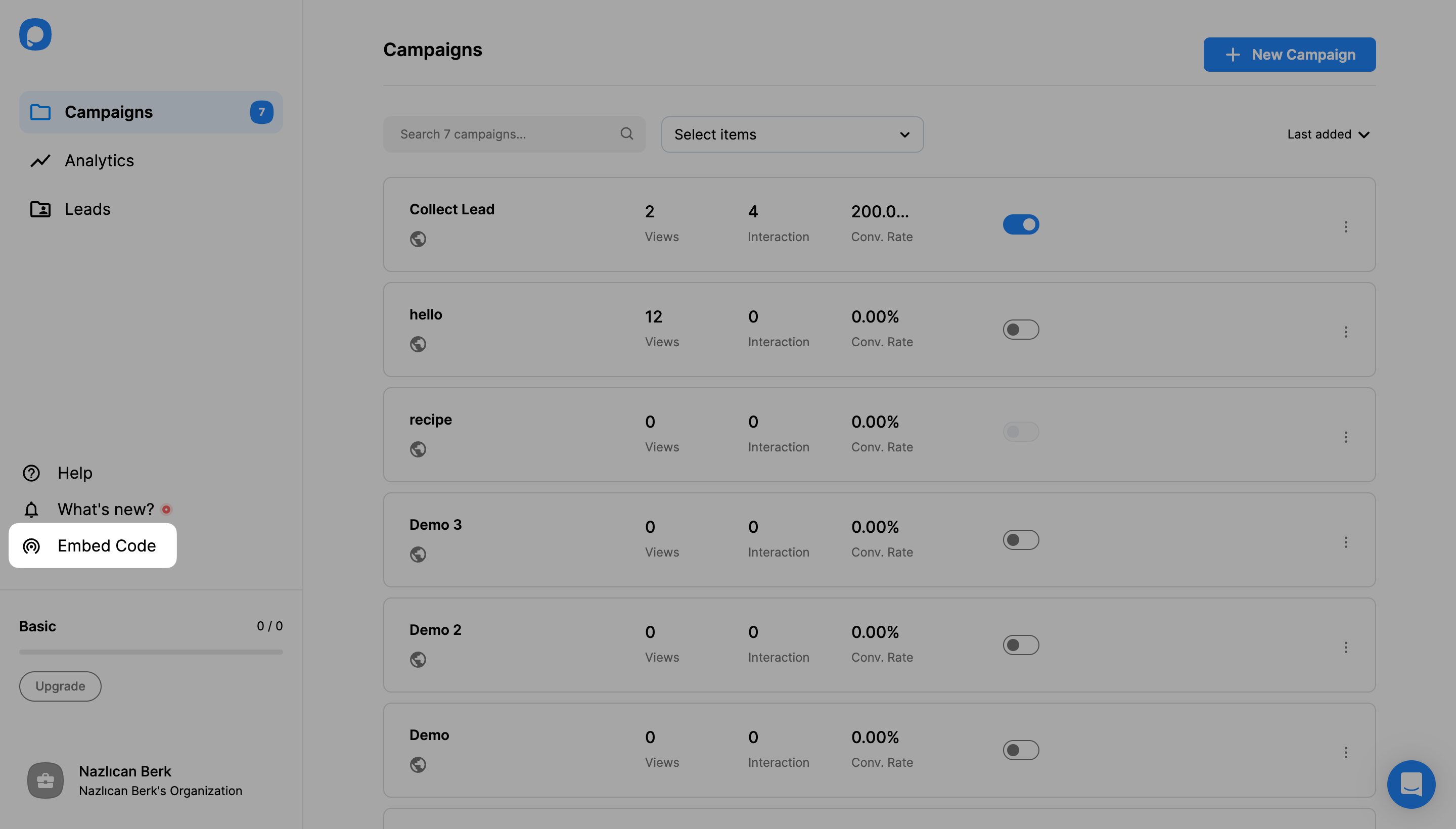Enable the Demo campaign toggle

click(x=1021, y=750)
